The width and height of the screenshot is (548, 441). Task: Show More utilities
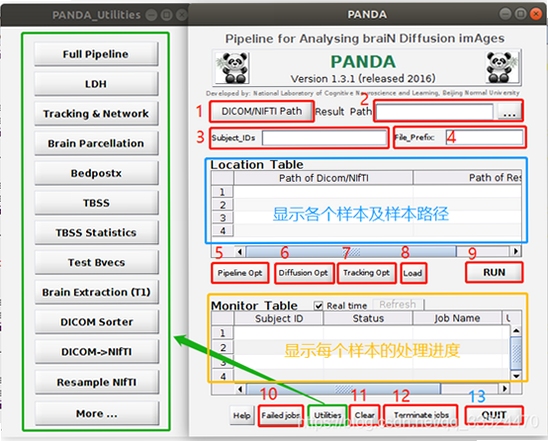[96, 413]
